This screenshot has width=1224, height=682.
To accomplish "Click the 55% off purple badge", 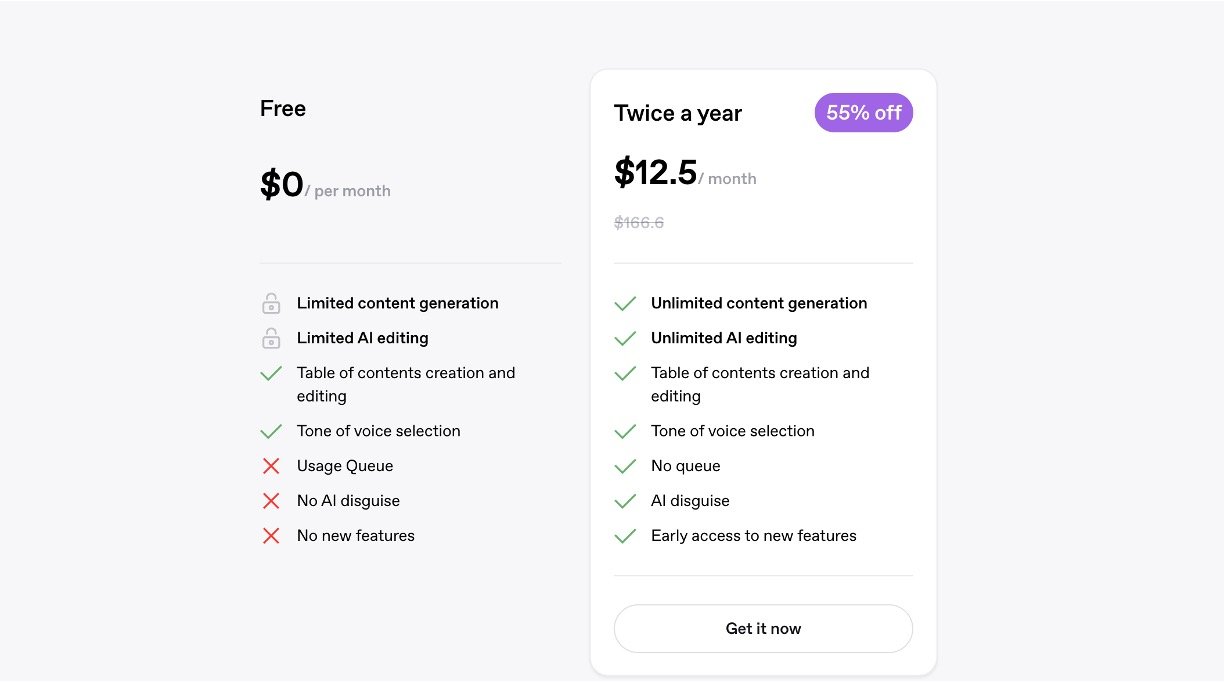I will (x=864, y=113).
